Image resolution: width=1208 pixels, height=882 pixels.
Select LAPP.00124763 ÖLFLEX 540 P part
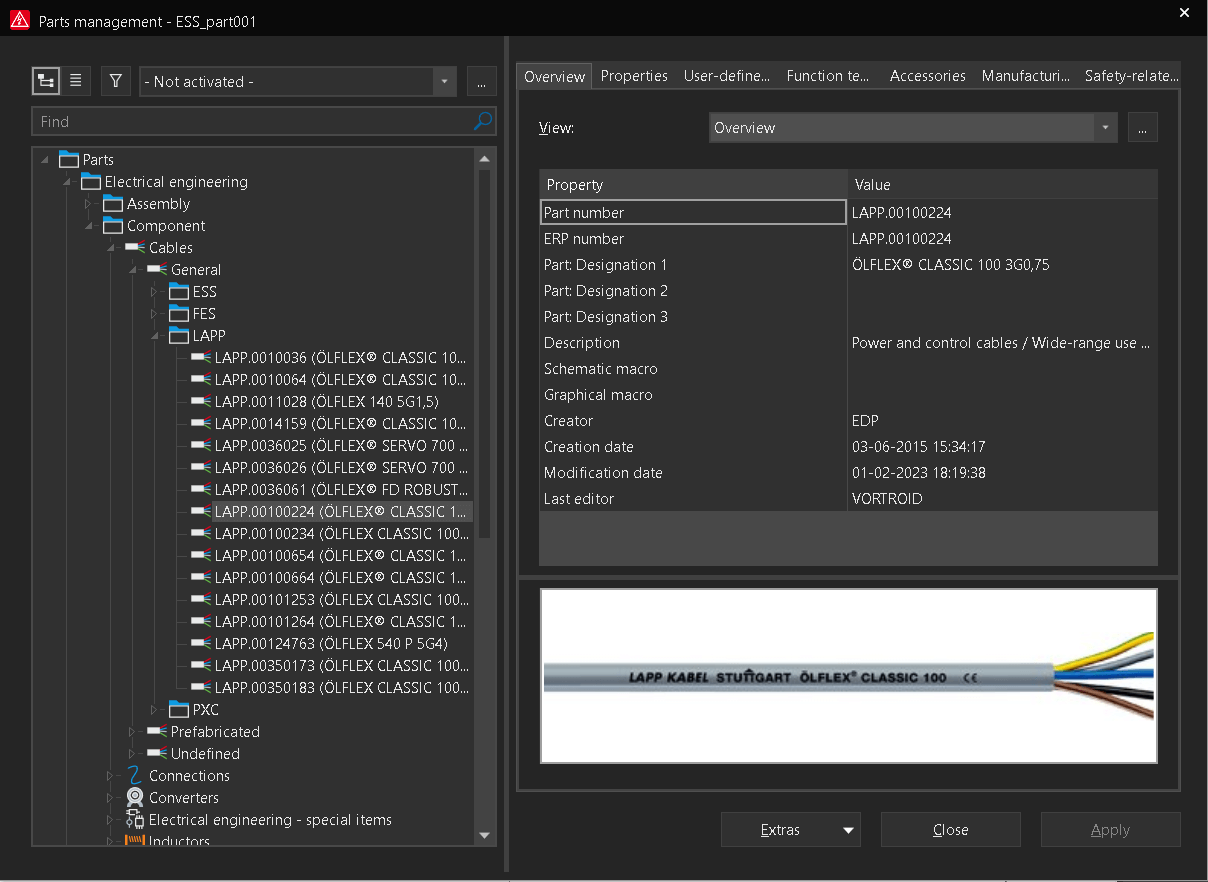click(330, 644)
